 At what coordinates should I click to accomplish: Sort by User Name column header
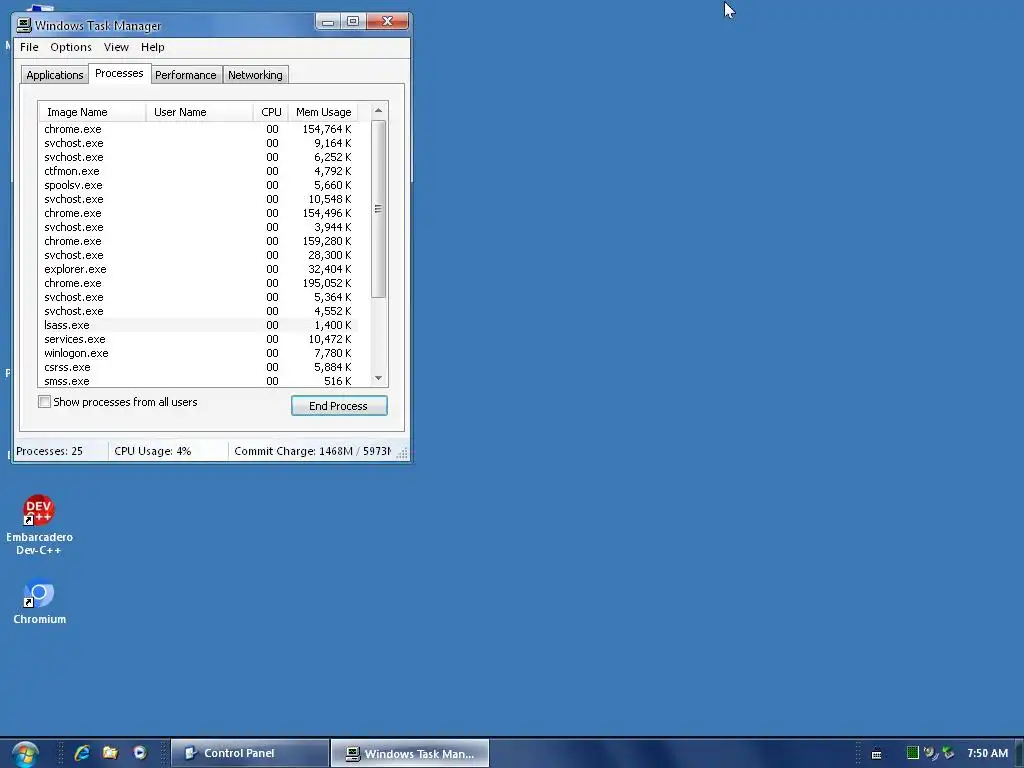point(199,112)
